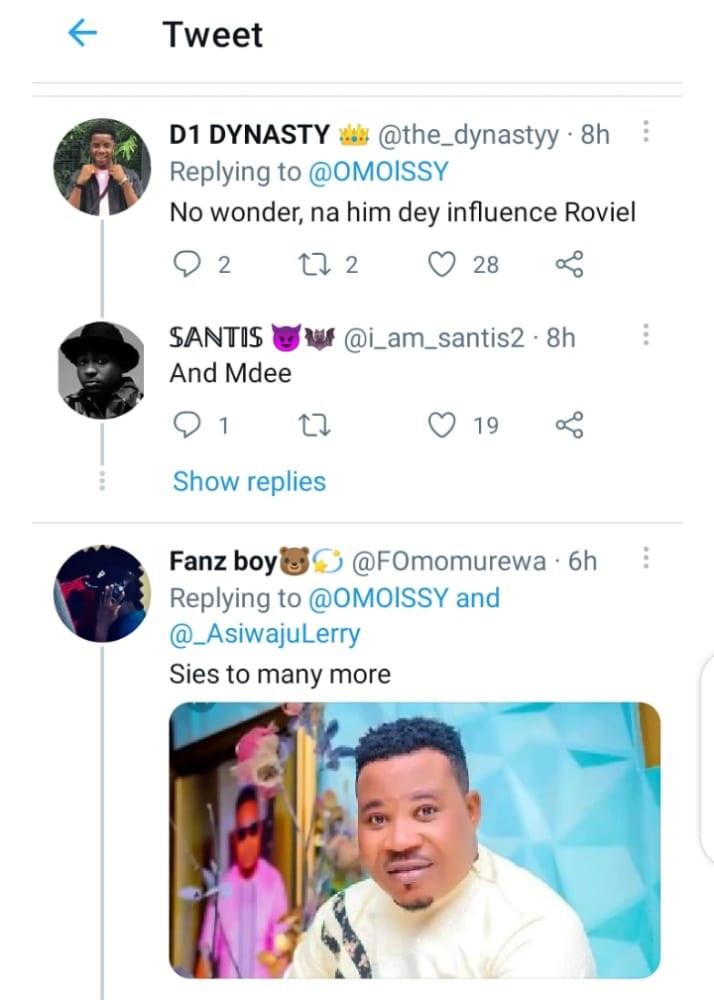
Task: Open SANTIS's profile avatar
Action: point(102,370)
